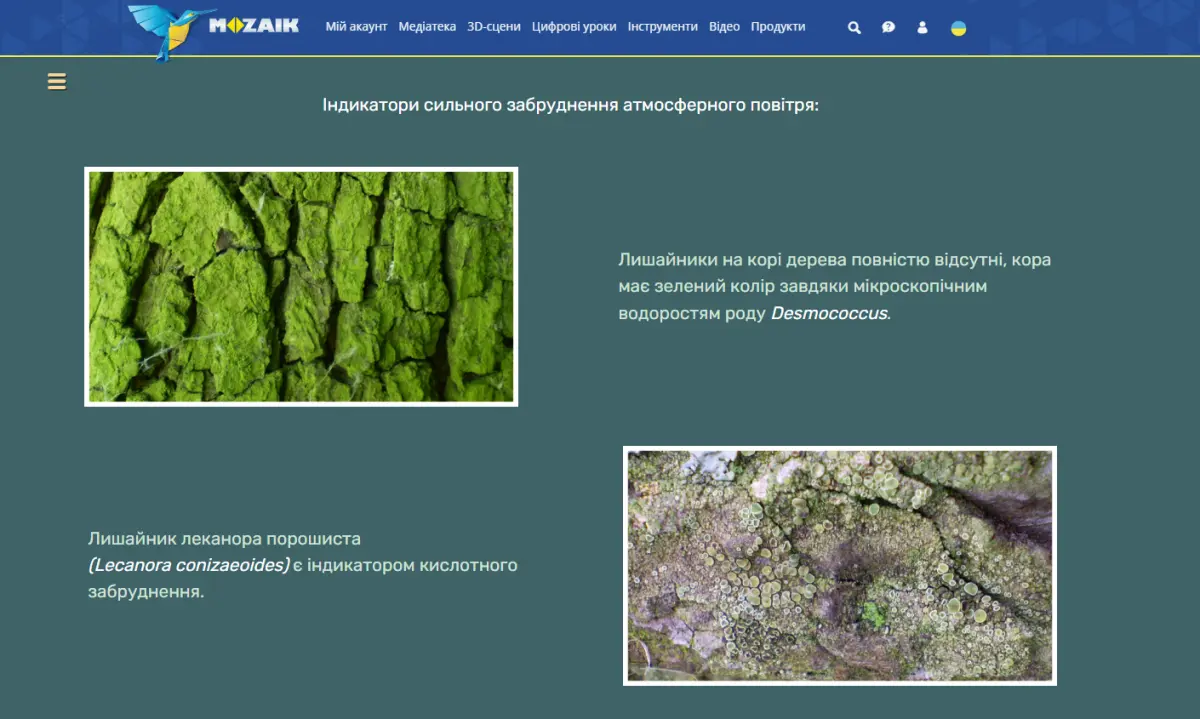Click the heading about air pollution indicators
The width and height of the screenshot is (1200, 719).
(571, 105)
